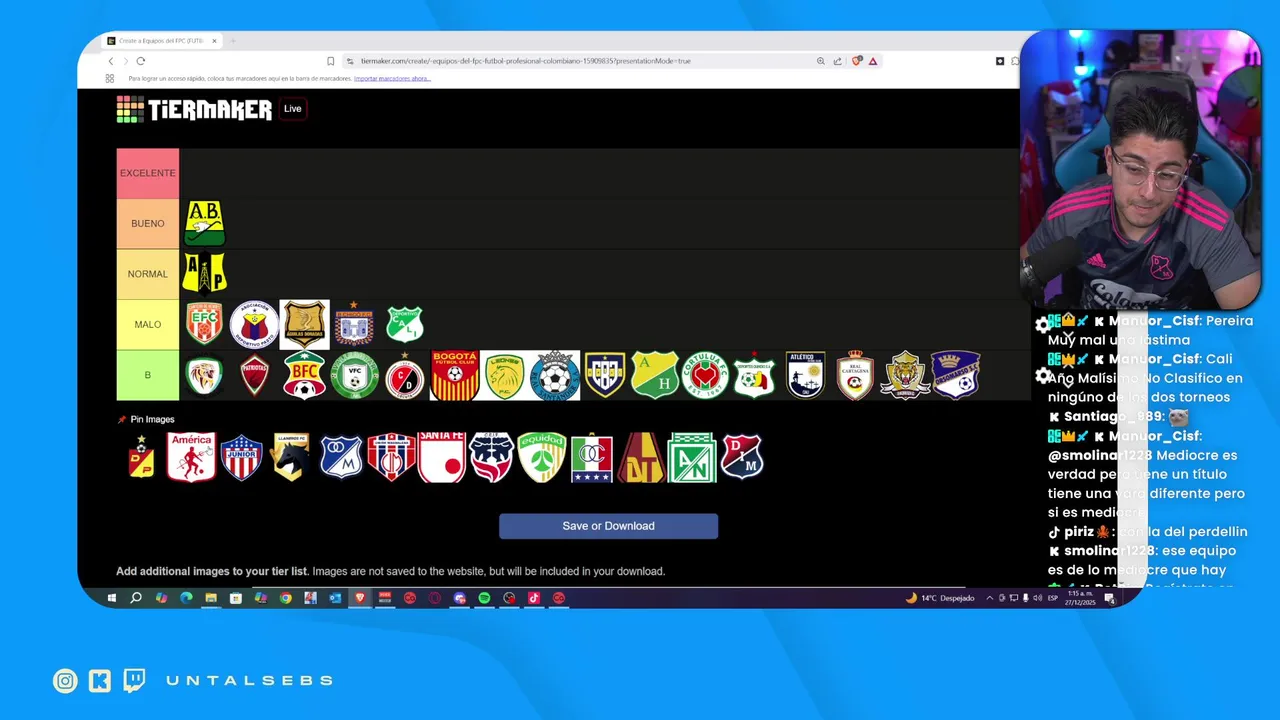1280x720 pixels.
Task: Open the TierMaker logo homepage link
Action: tap(194, 109)
